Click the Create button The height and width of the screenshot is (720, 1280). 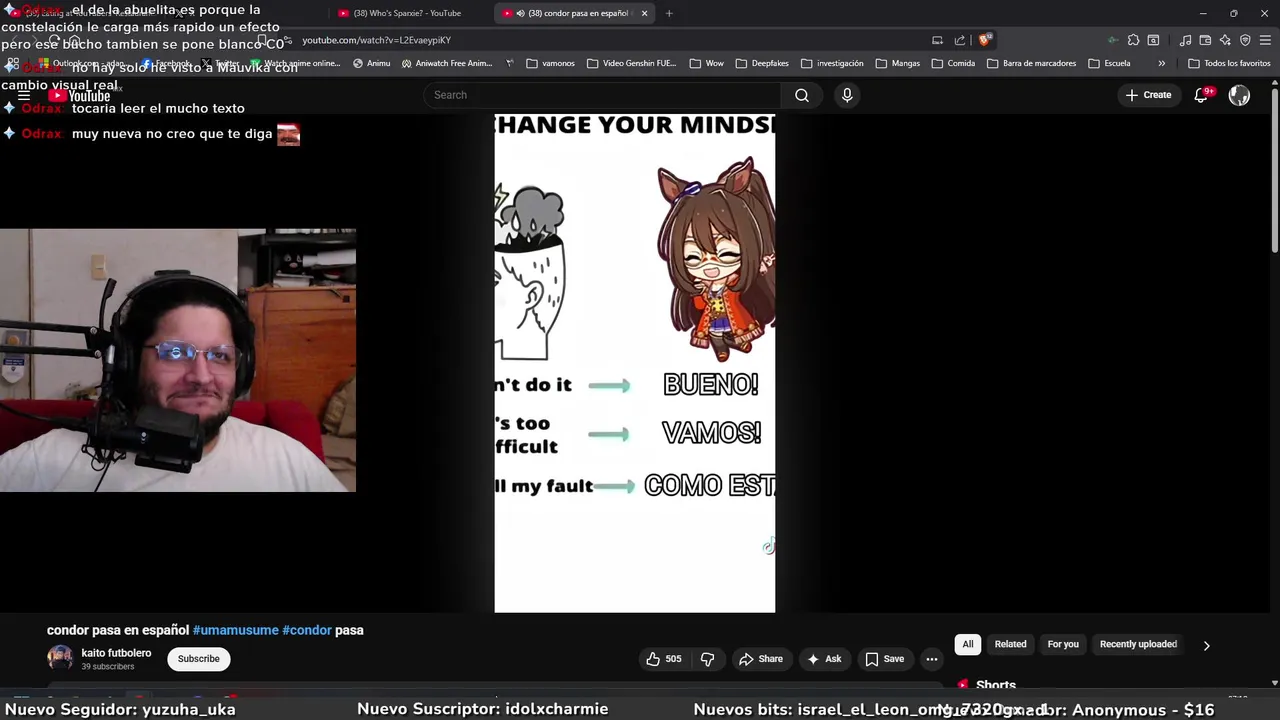(1148, 95)
